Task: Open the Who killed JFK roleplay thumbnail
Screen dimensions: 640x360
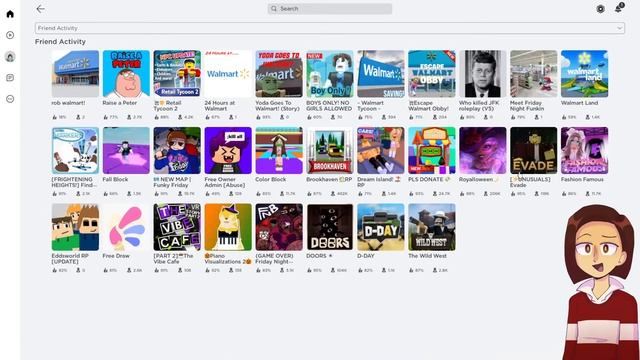Action: (x=483, y=74)
